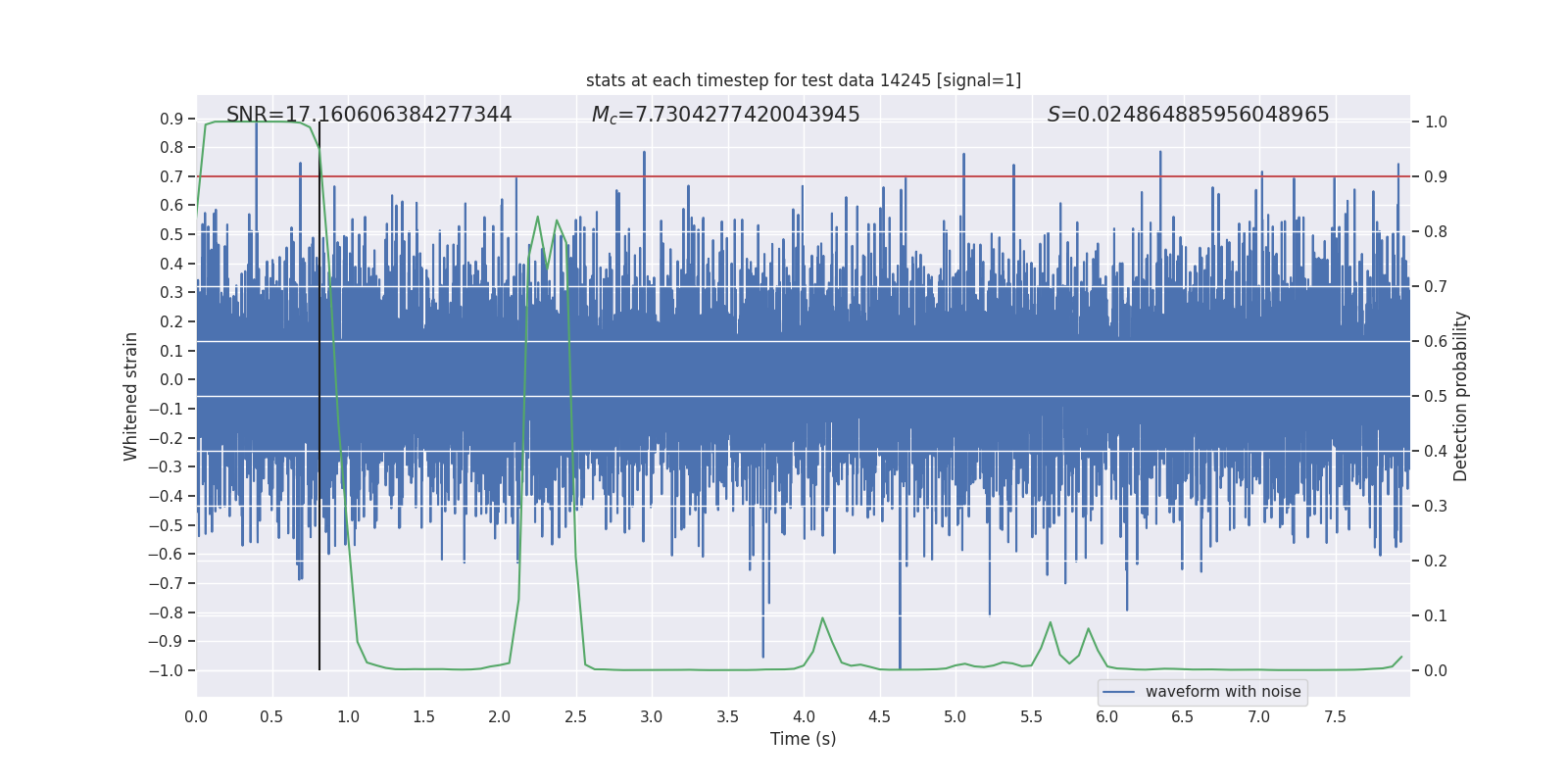Click the black vertical marker line

click(x=319, y=392)
